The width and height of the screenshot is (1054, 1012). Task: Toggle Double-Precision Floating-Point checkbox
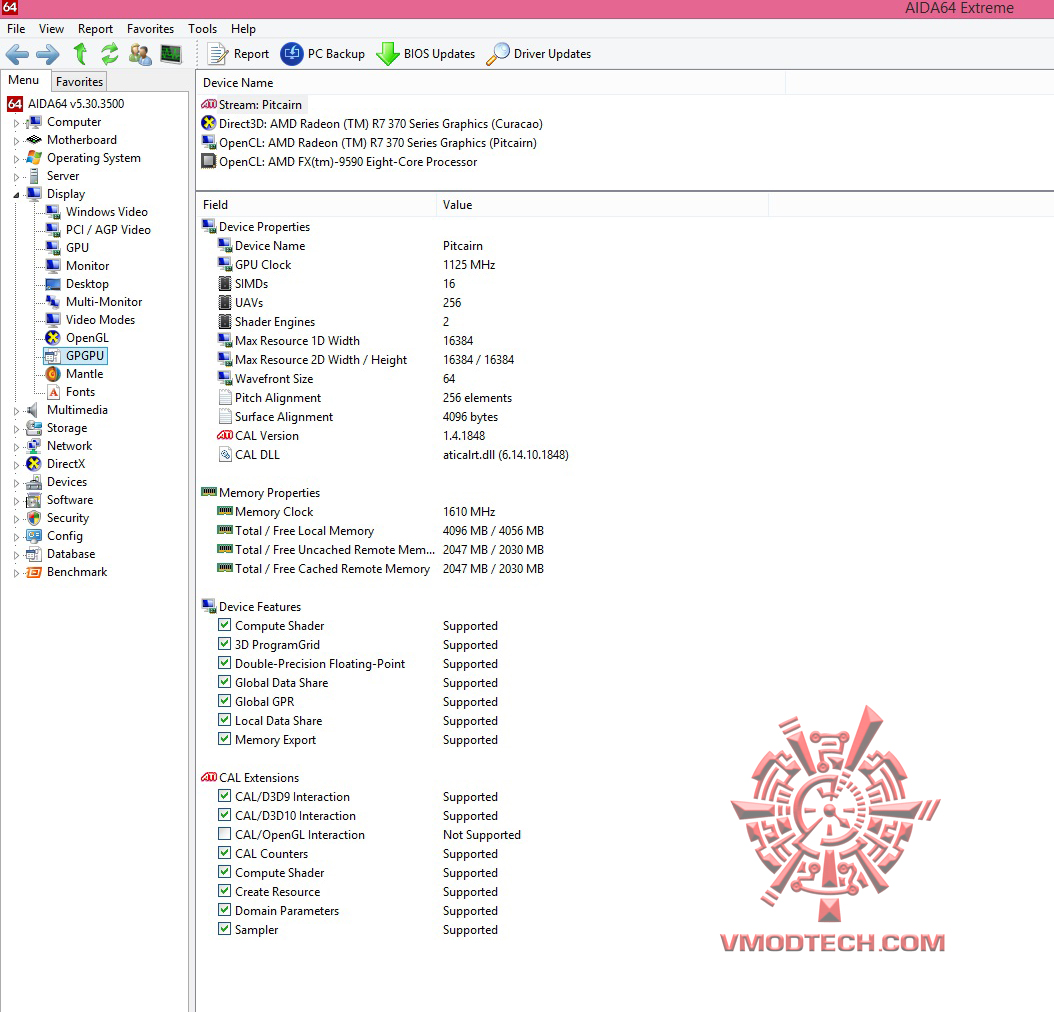click(x=225, y=663)
